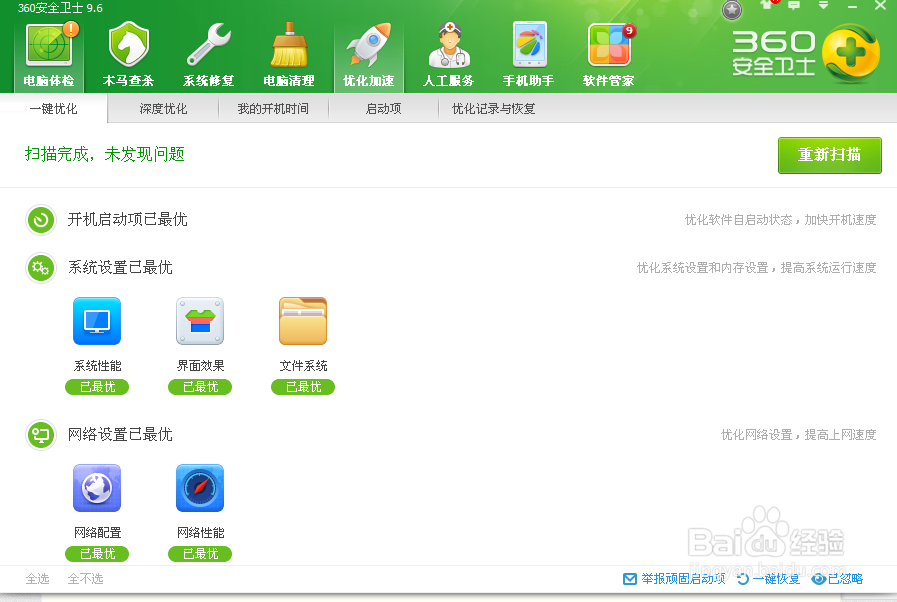This screenshot has width=897, height=602.
Task: Click the 网络配置 label
Action: 97,533
